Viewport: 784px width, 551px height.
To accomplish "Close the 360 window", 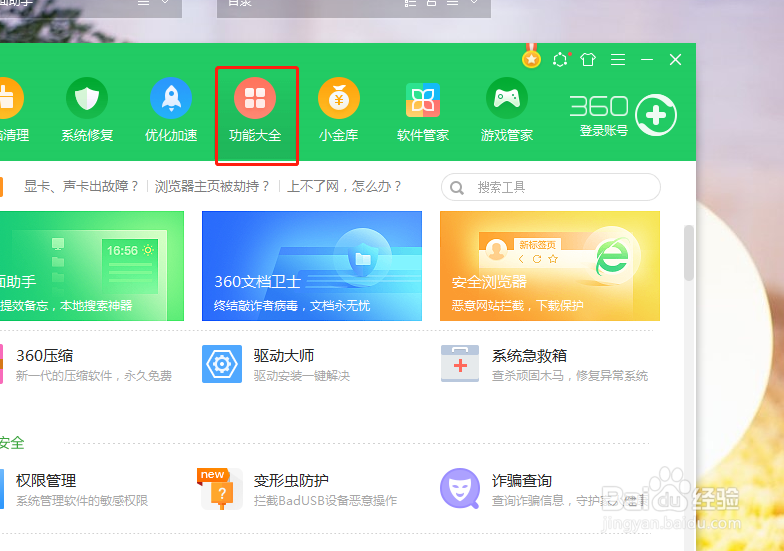I will [676, 60].
